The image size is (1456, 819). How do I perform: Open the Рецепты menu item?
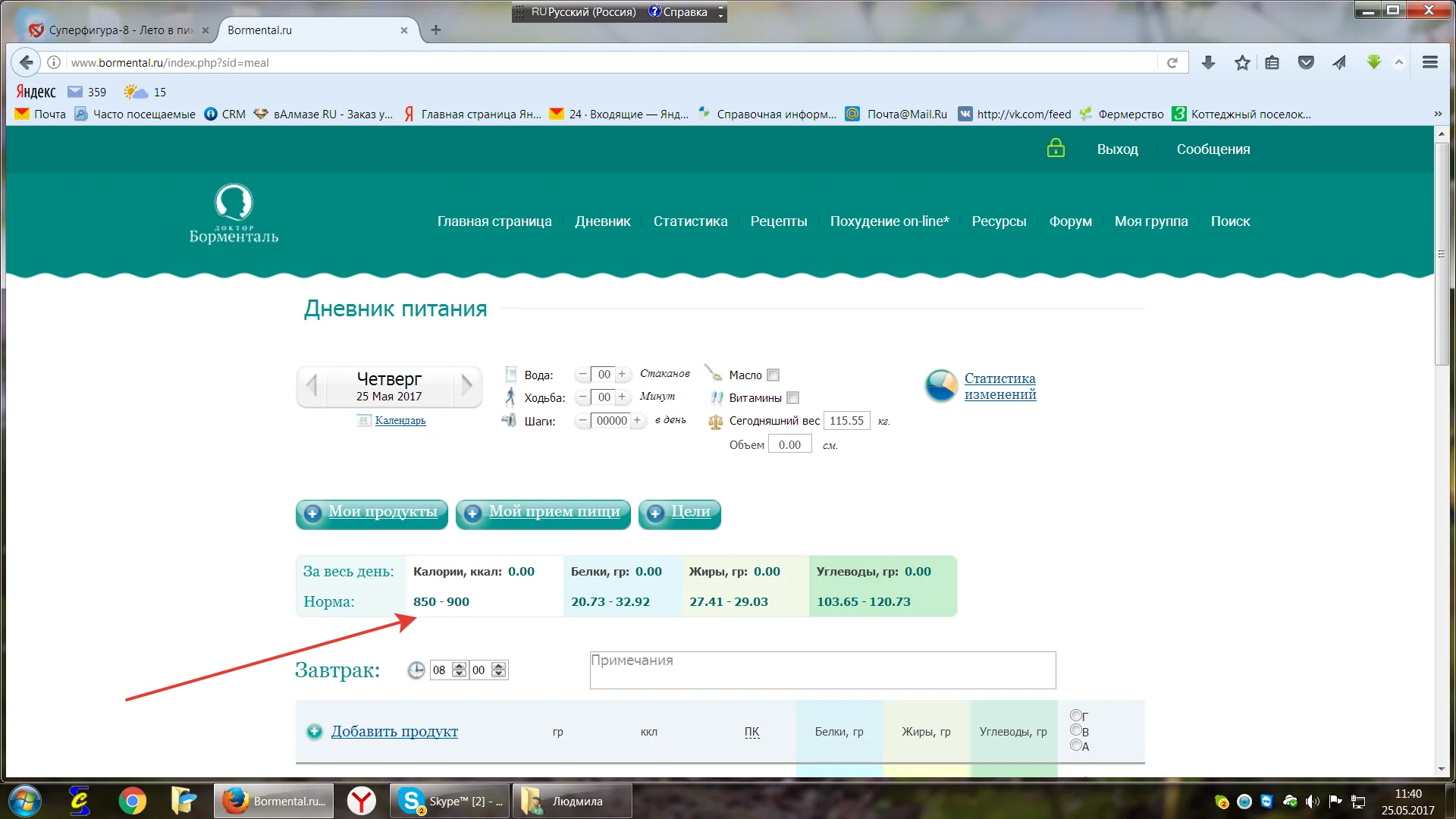coord(778,221)
